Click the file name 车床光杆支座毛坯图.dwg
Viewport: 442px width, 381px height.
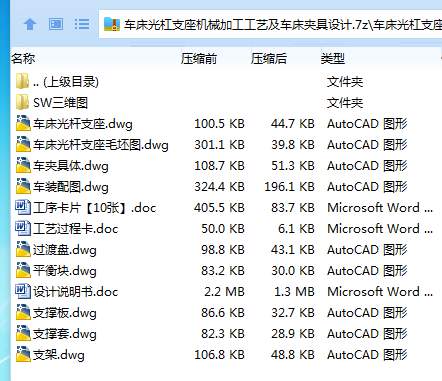(101, 145)
